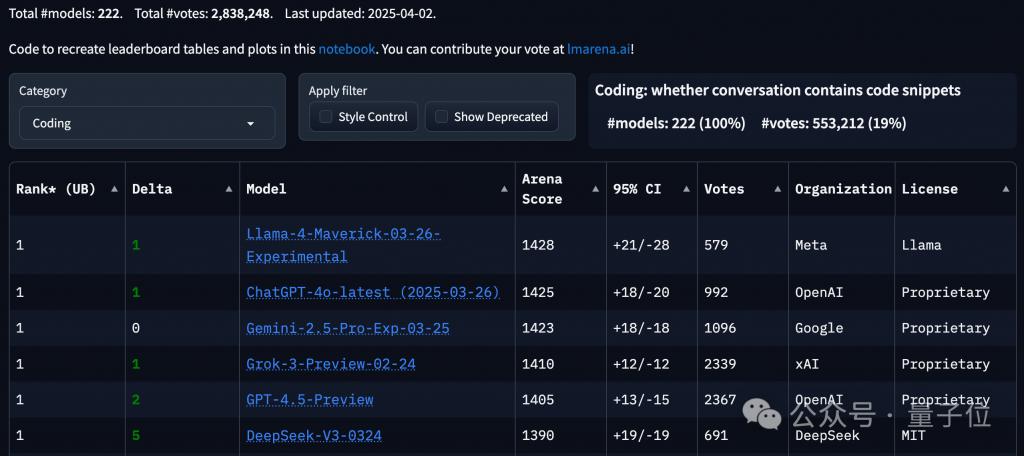Open DeepSeek-V3-0324 model link
This screenshot has width=1024, height=456.
[x=313, y=435]
